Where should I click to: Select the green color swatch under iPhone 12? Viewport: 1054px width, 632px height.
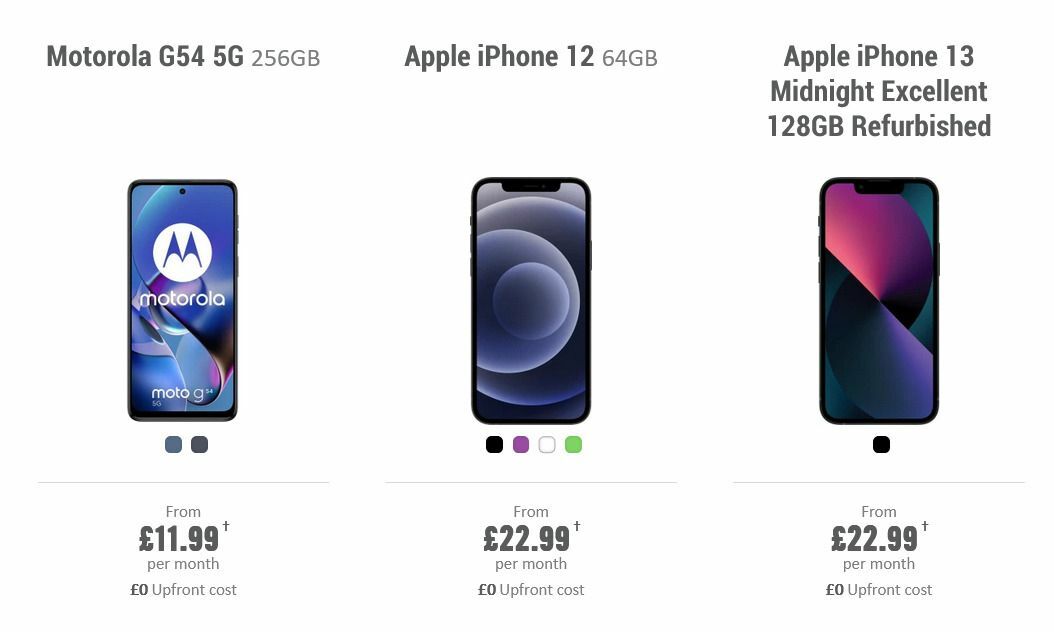coord(574,444)
